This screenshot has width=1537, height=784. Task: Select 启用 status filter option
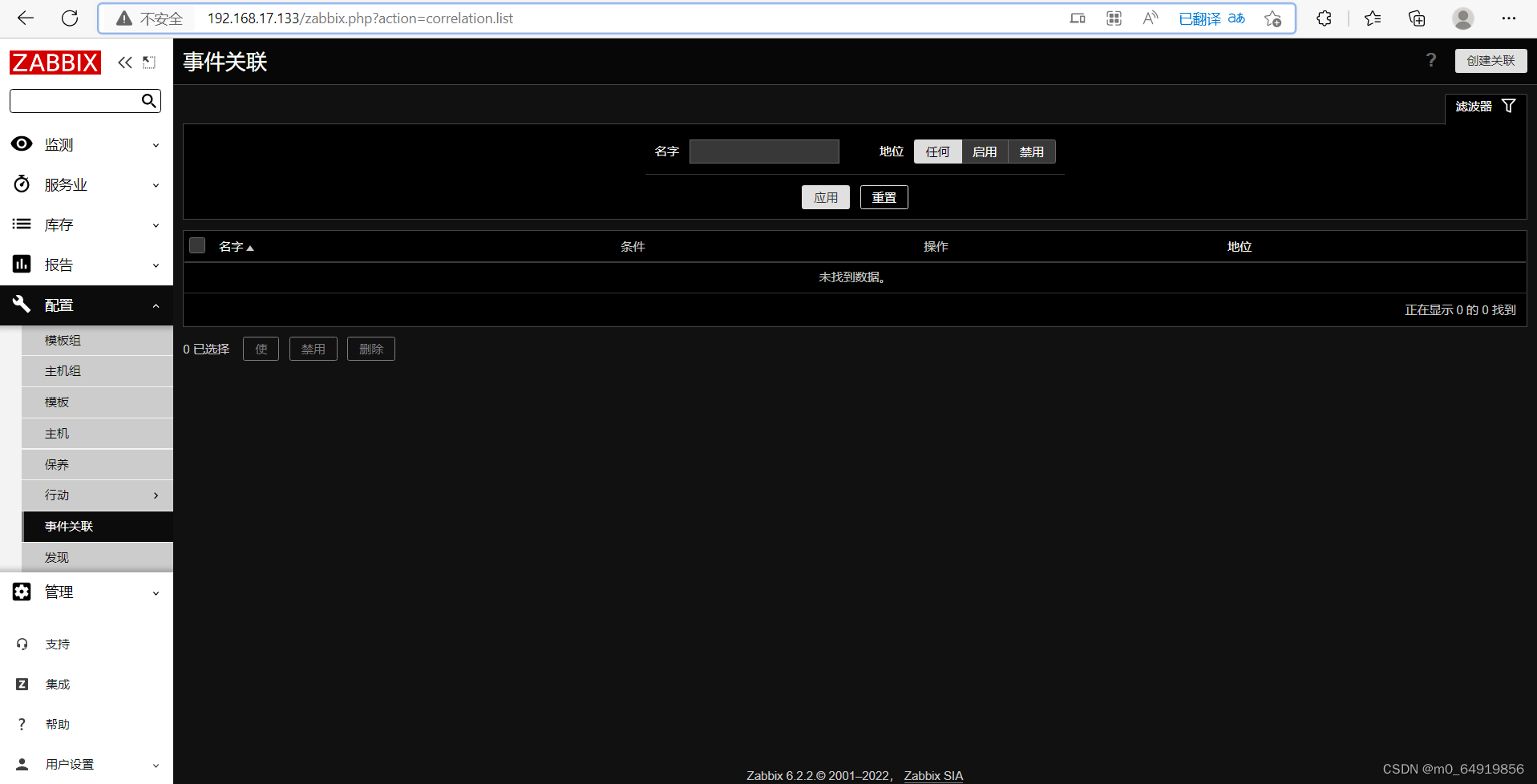coord(985,152)
